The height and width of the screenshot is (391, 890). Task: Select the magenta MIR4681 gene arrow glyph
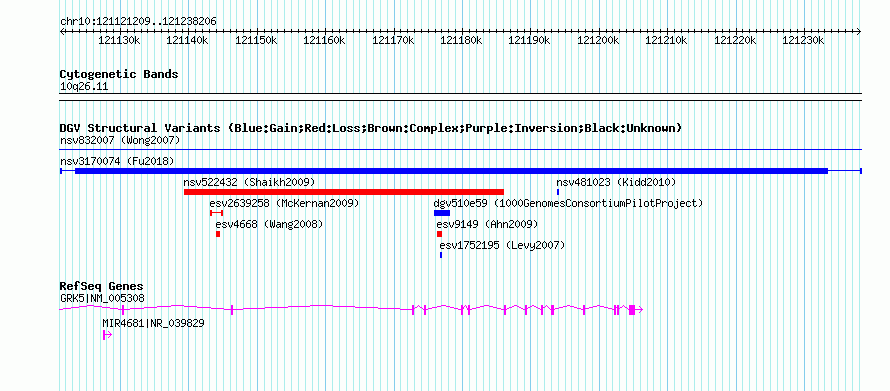[107, 335]
